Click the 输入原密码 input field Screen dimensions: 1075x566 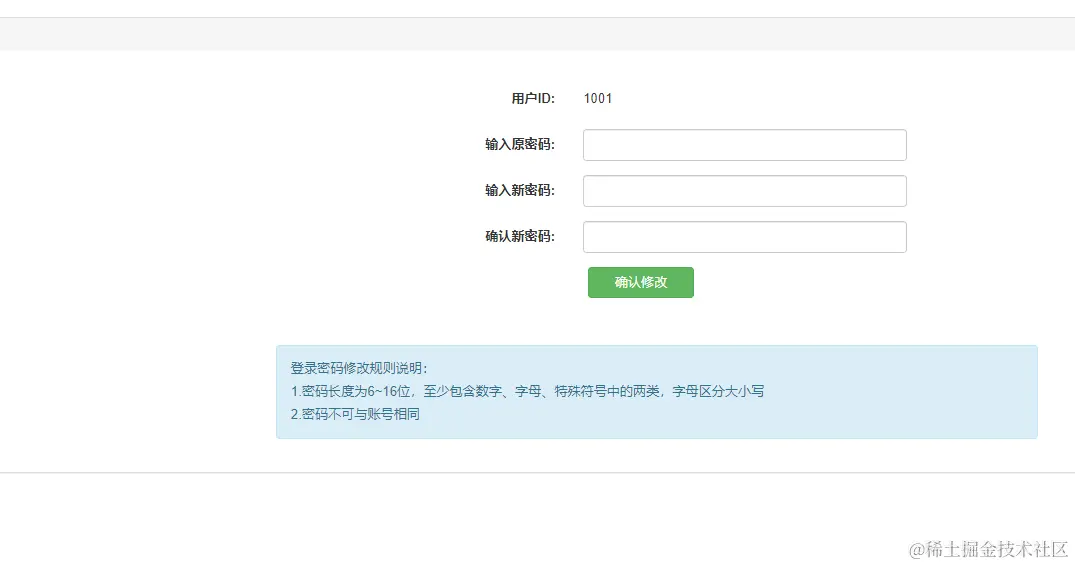(x=745, y=145)
